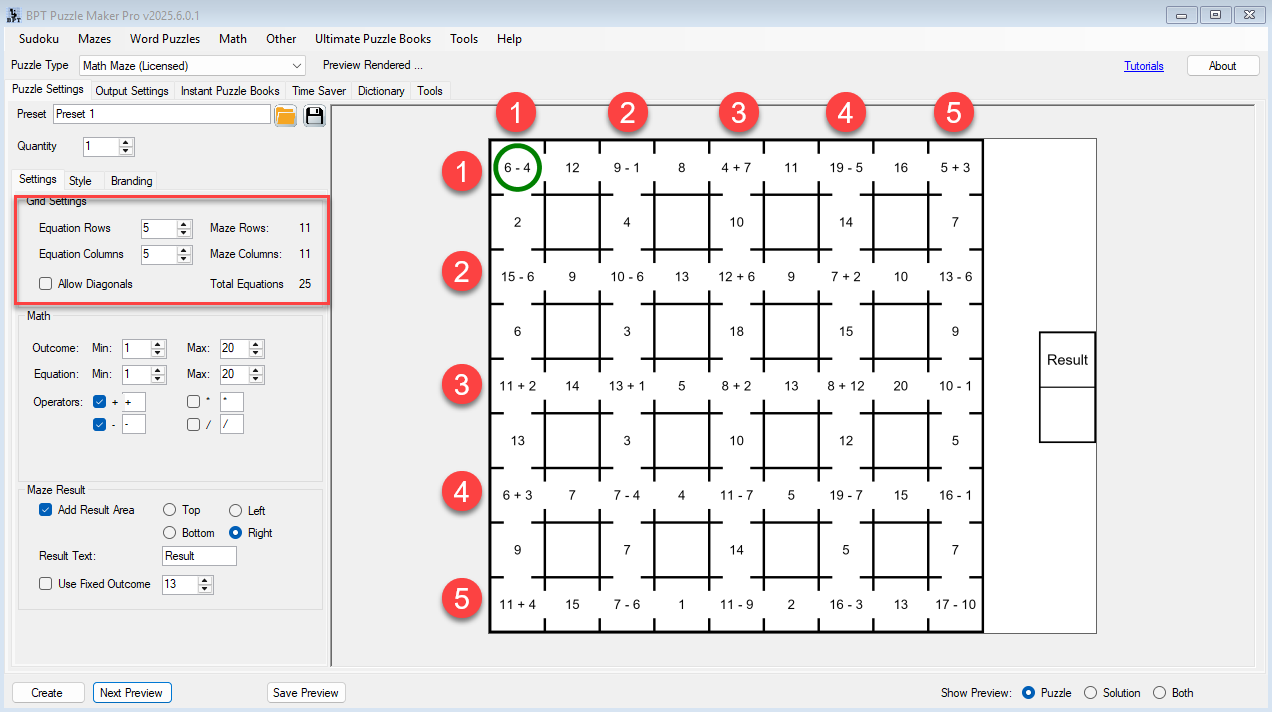
Task: Select the Solution preview radio button
Action: (1091, 693)
